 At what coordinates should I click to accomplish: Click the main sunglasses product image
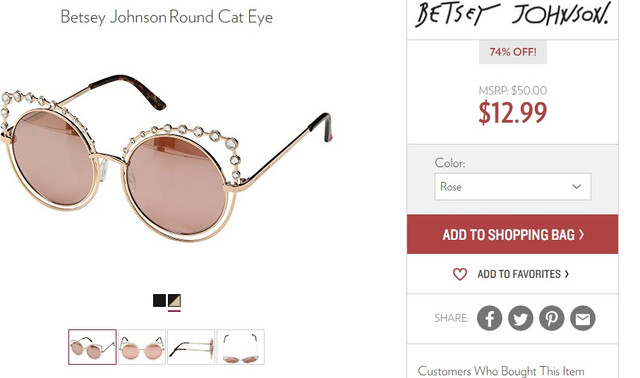pyautogui.click(x=165, y=159)
